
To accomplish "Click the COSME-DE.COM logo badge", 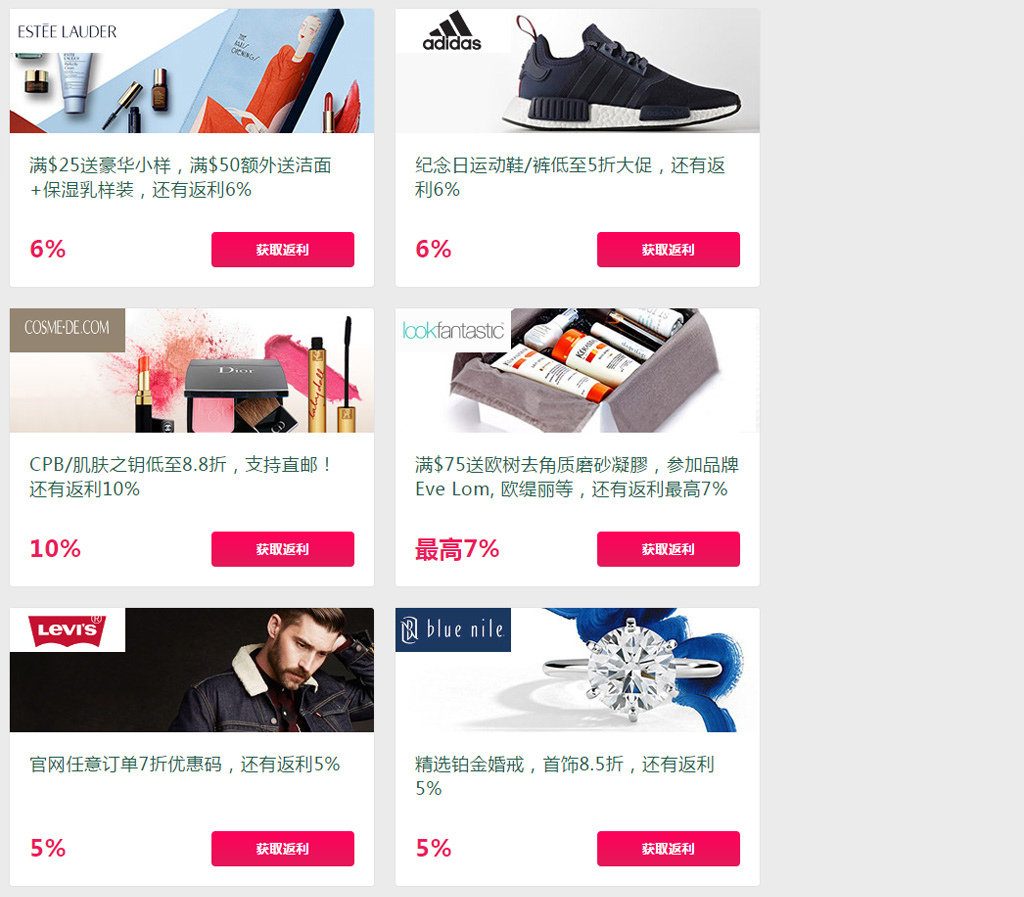I will (67, 330).
